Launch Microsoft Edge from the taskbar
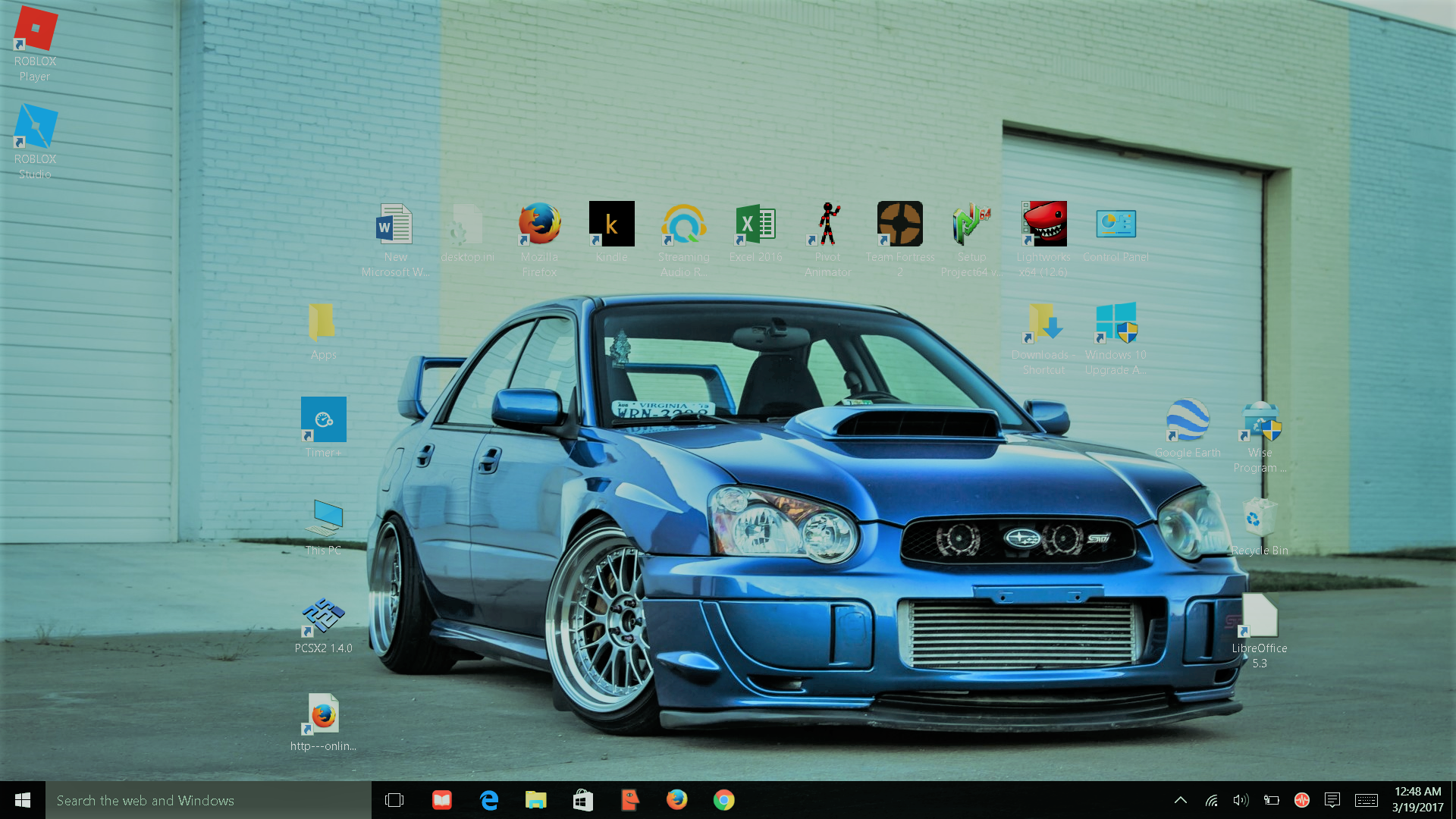Viewport: 1456px width, 819px height. tap(489, 800)
